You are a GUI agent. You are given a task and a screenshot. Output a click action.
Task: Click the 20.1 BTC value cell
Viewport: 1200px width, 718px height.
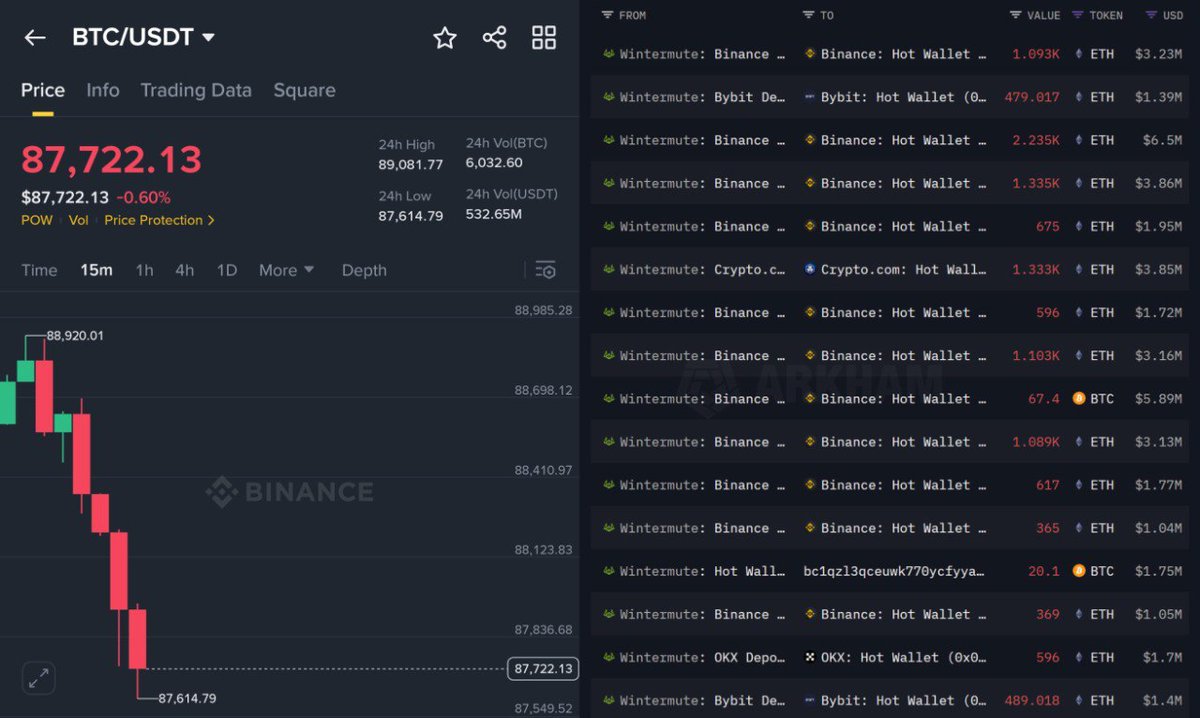click(1043, 571)
